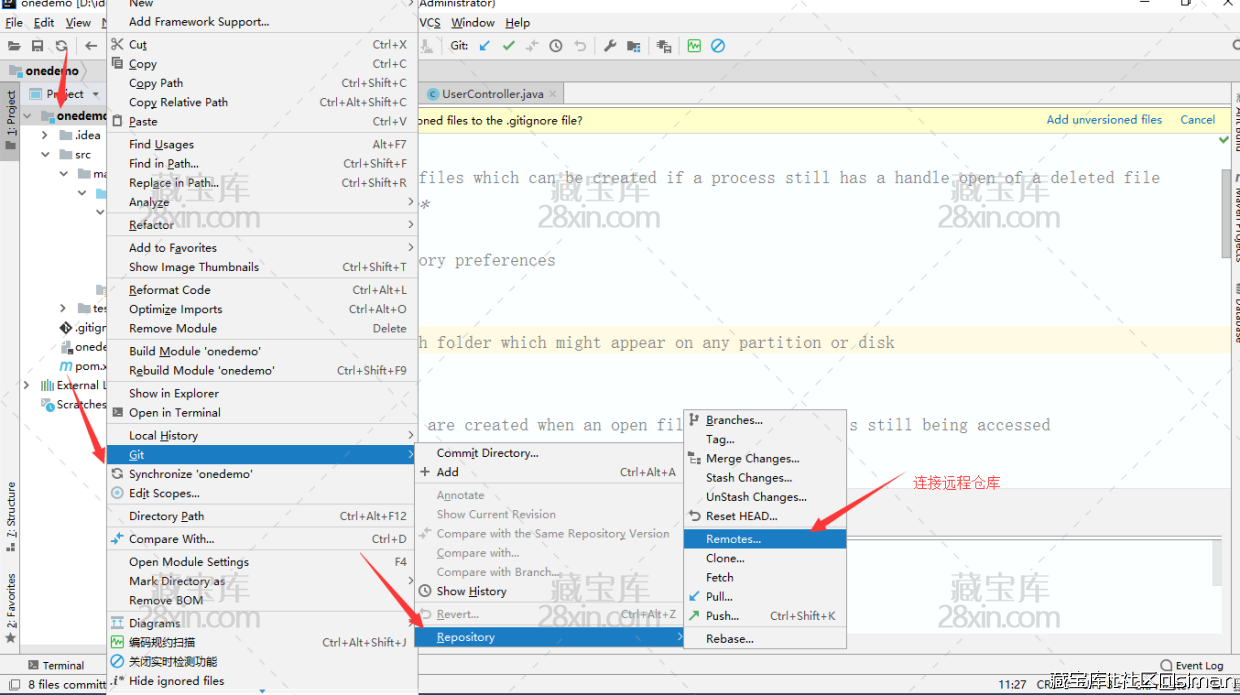
Task: Open the Terminal tool window button
Action: (55, 665)
